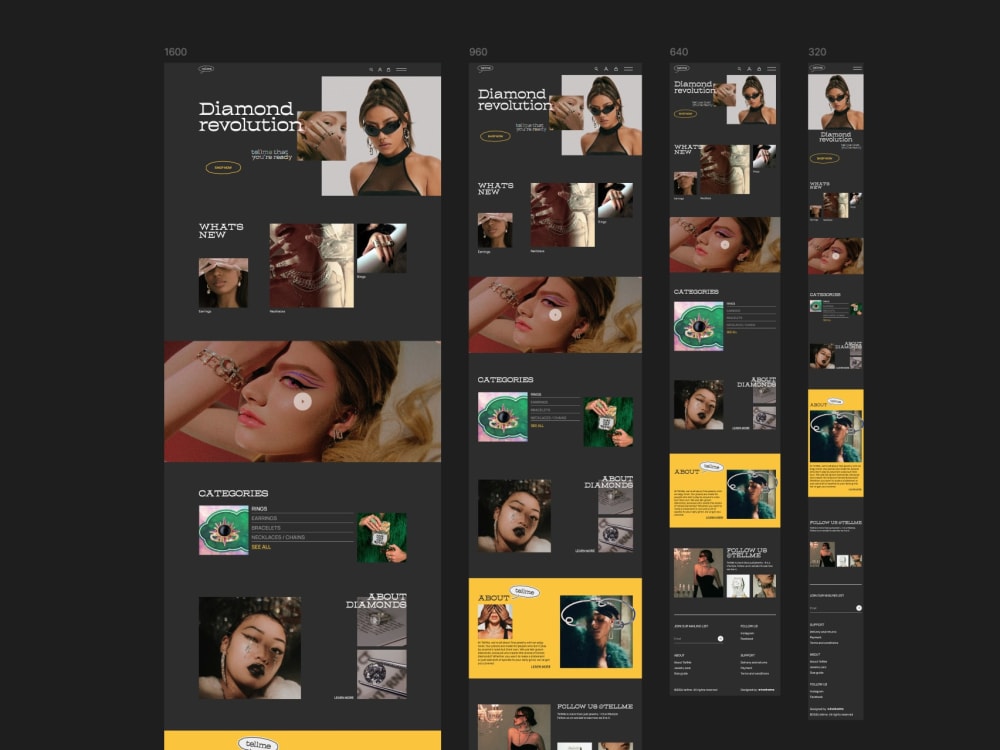
Task: Play the video banner in the 640 layout
Action: [724, 244]
